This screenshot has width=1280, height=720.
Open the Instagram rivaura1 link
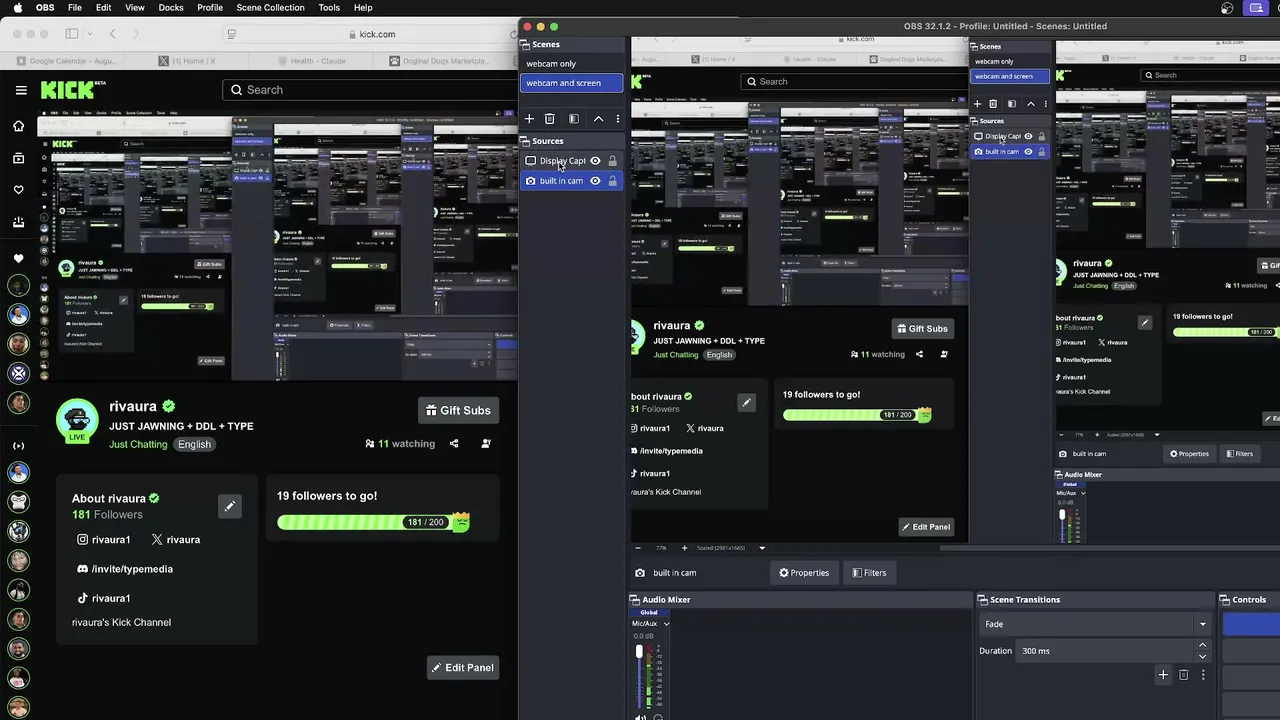(104, 540)
